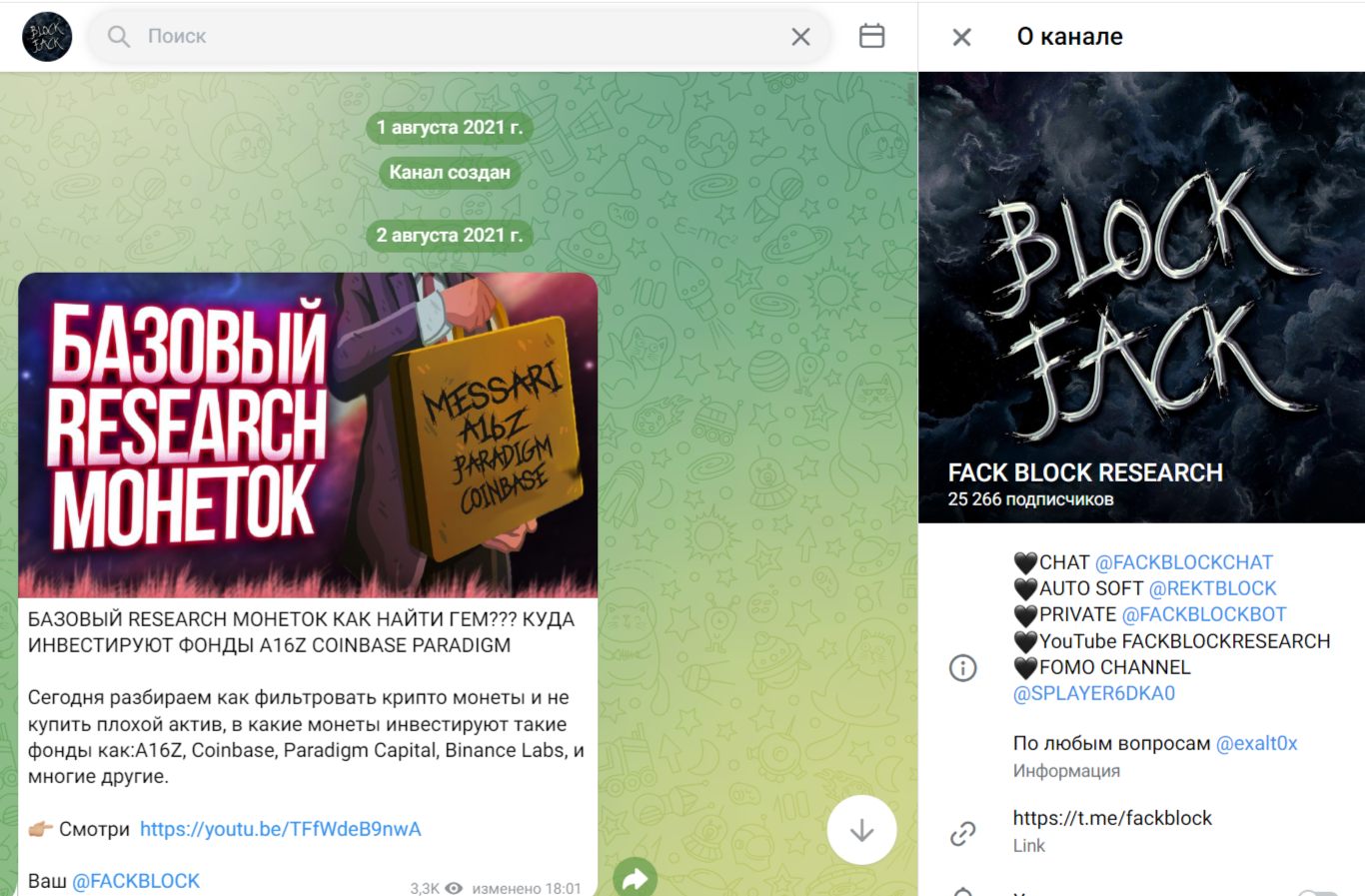Click the изменено 18:01 timestamp
The height and width of the screenshot is (896, 1365).
[527, 888]
